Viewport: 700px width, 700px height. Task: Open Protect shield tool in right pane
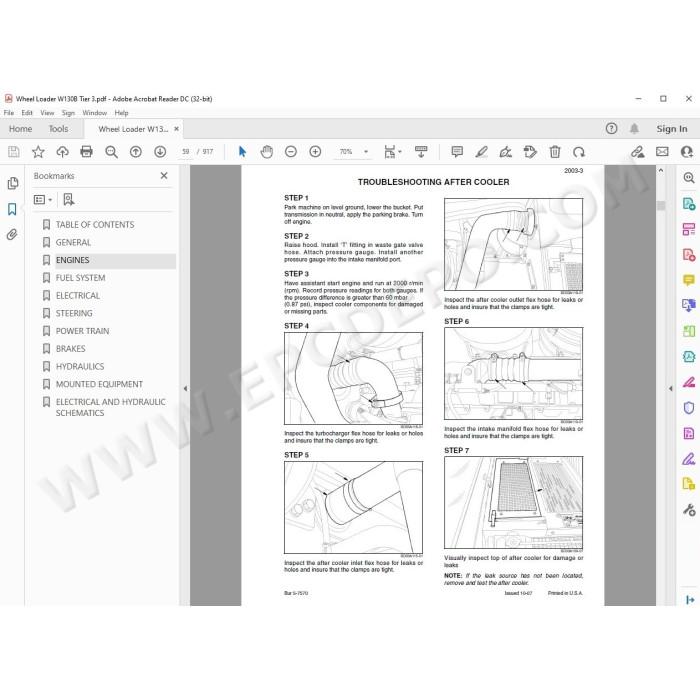689,408
